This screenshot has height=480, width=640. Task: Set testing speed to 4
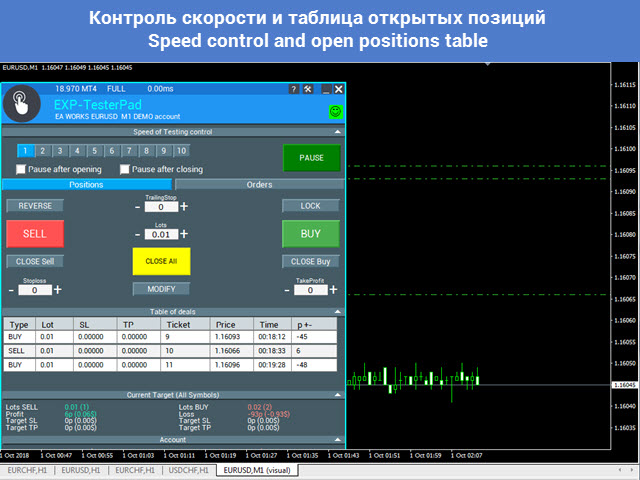click(x=77, y=151)
